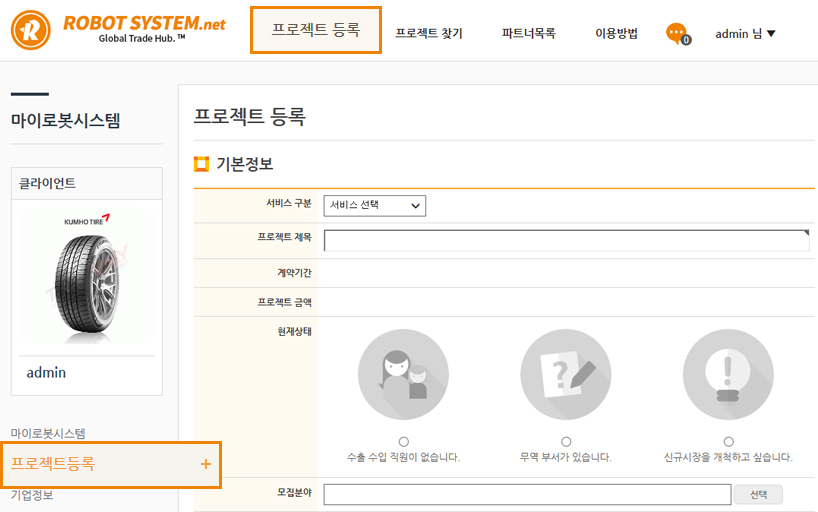Select the 무역 부서가 있습니다 radio button
The height and width of the screenshot is (512, 818).
coord(566,441)
